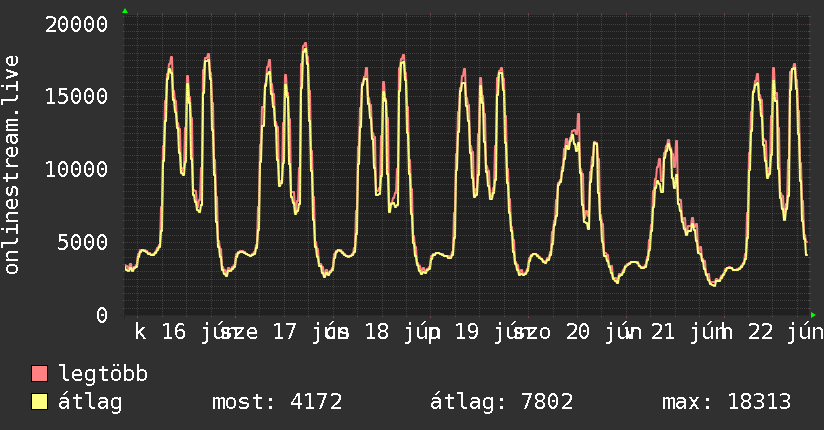This screenshot has height=430, width=824.
Task: Click the 10000 y-axis label
Action: 76,169
